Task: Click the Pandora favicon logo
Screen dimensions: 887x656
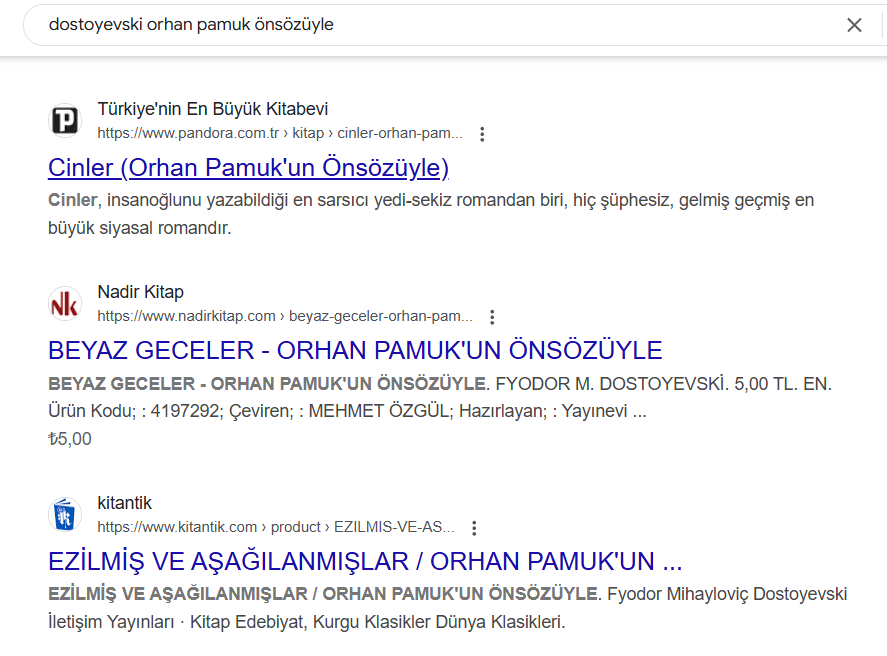Action: click(65, 121)
